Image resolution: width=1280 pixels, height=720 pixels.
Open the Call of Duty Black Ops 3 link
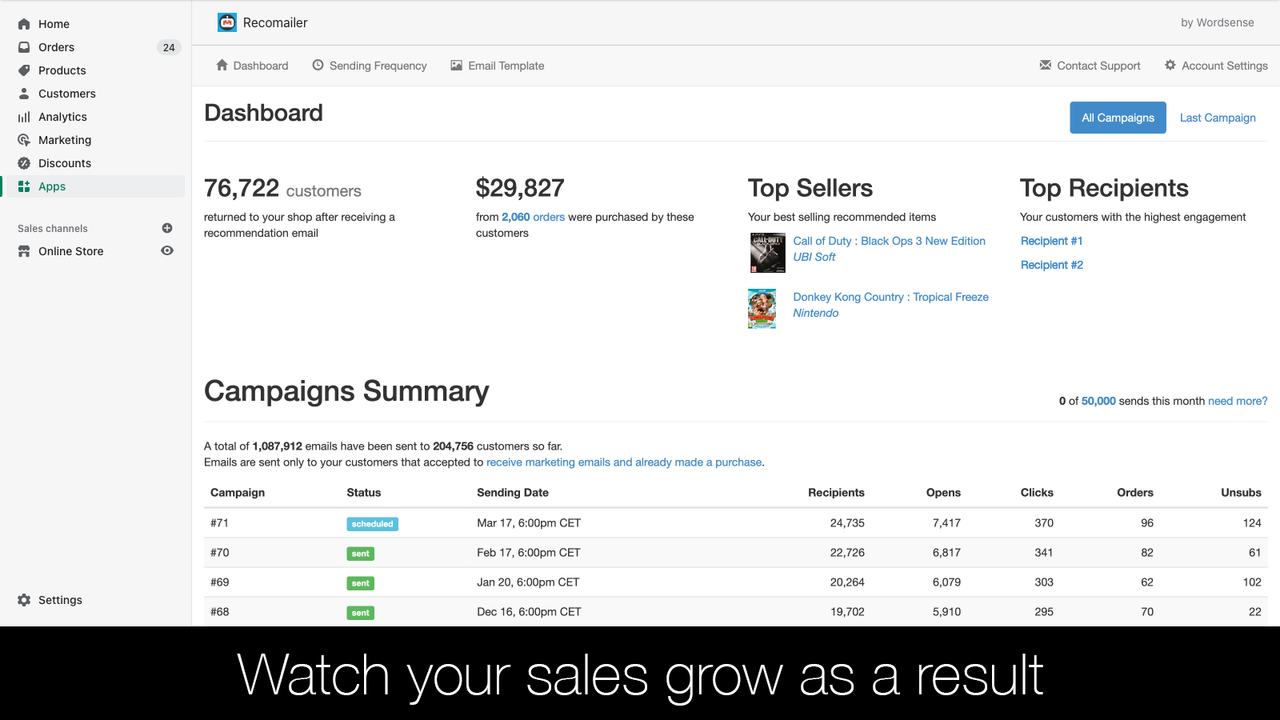coord(888,240)
